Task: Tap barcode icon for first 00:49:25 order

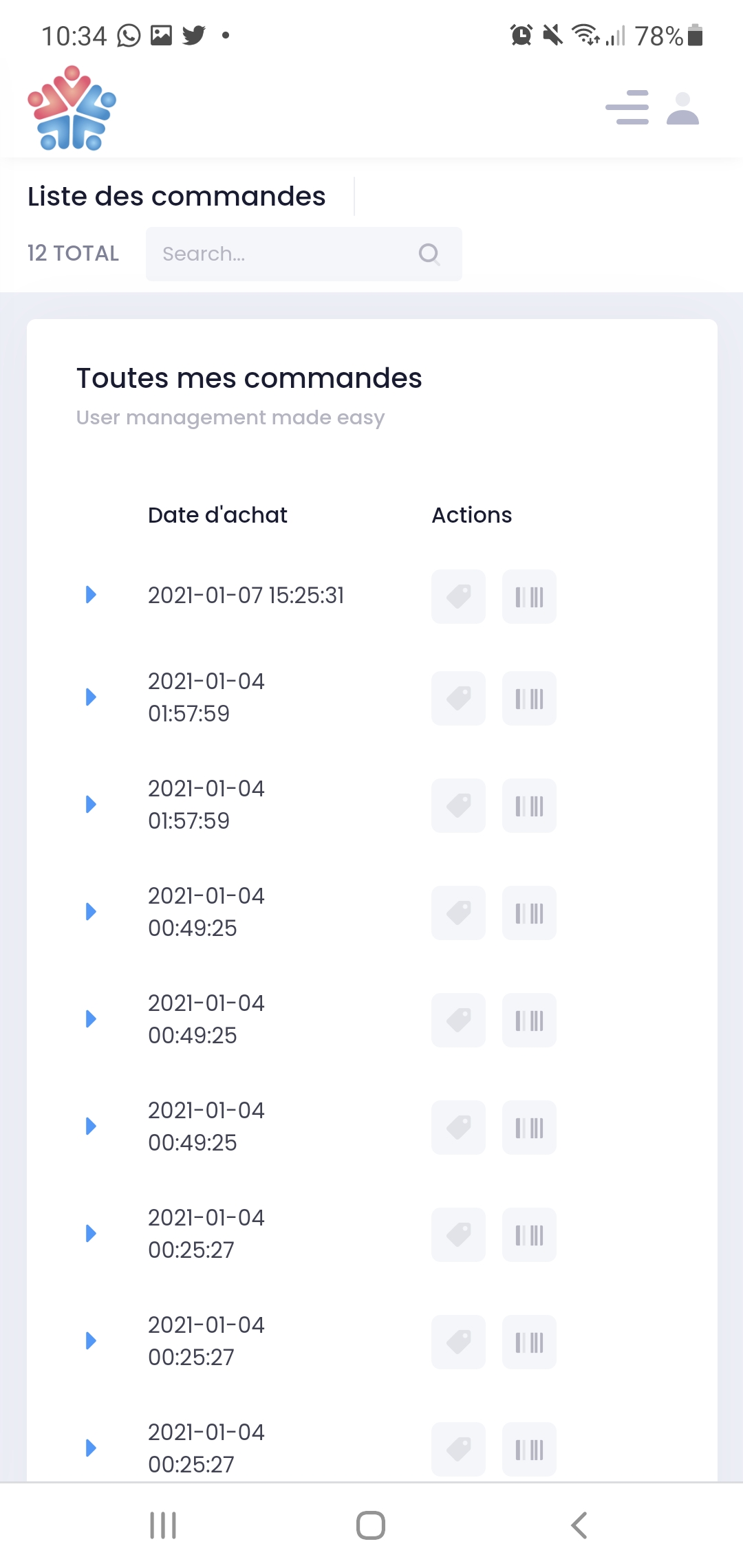Action: [529, 913]
